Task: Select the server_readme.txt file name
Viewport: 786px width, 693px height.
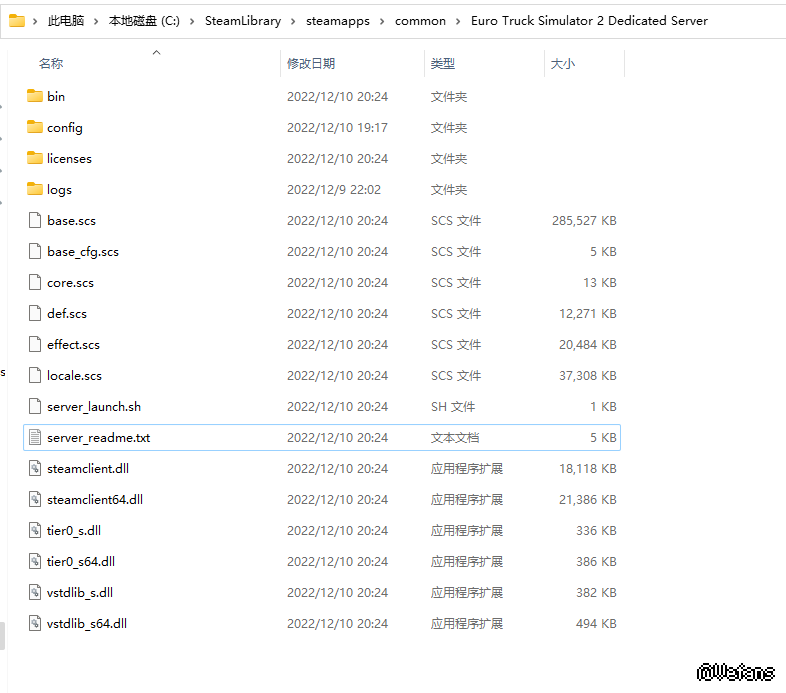Action: click(x=99, y=438)
